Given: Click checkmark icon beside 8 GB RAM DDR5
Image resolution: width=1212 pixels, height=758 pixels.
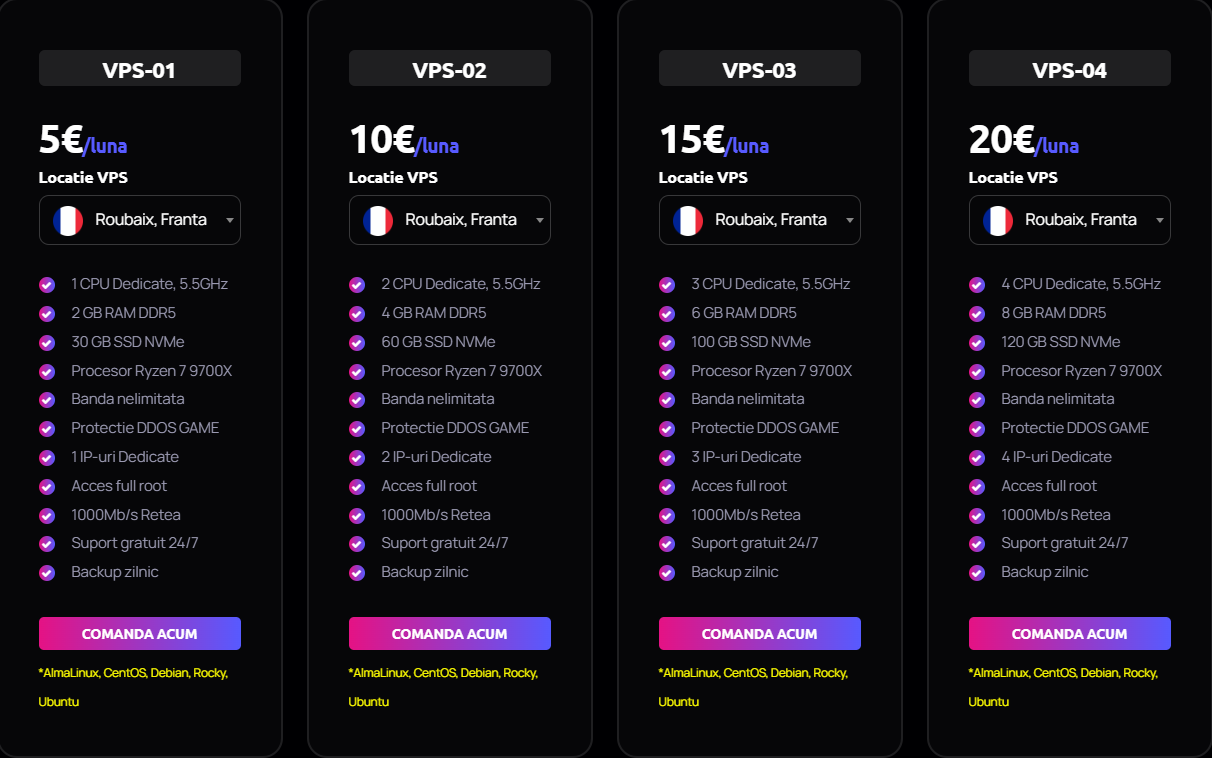Looking at the screenshot, I should click(x=977, y=313).
